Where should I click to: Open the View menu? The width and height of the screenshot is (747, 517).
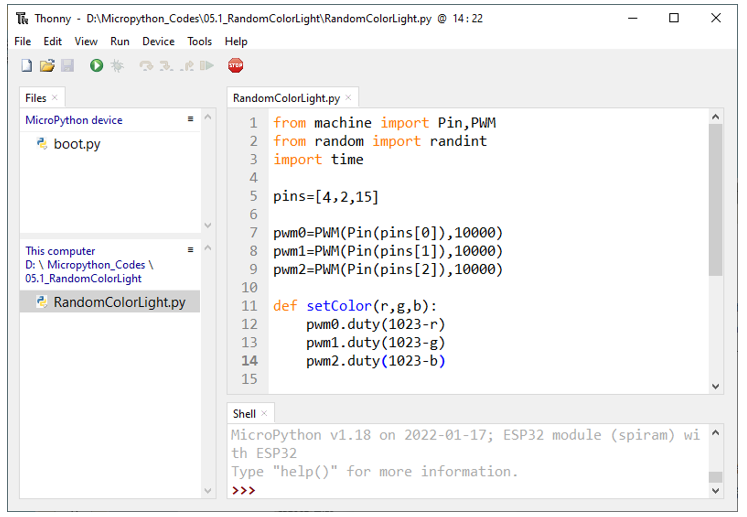click(x=86, y=41)
